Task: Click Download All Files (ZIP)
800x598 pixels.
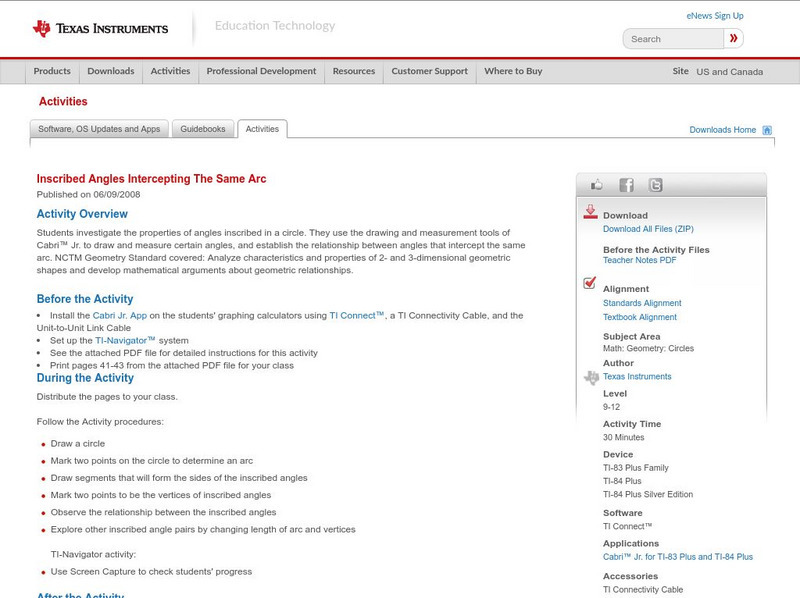Action: [648, 229]
